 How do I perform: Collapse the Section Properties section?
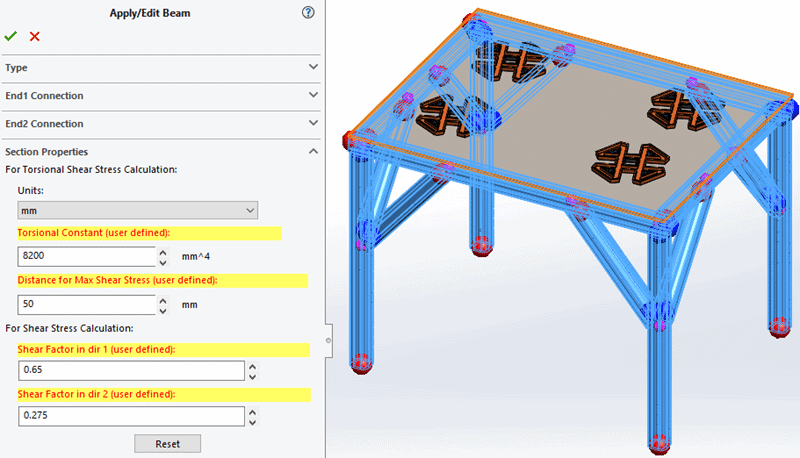click(x=313, y=151)
